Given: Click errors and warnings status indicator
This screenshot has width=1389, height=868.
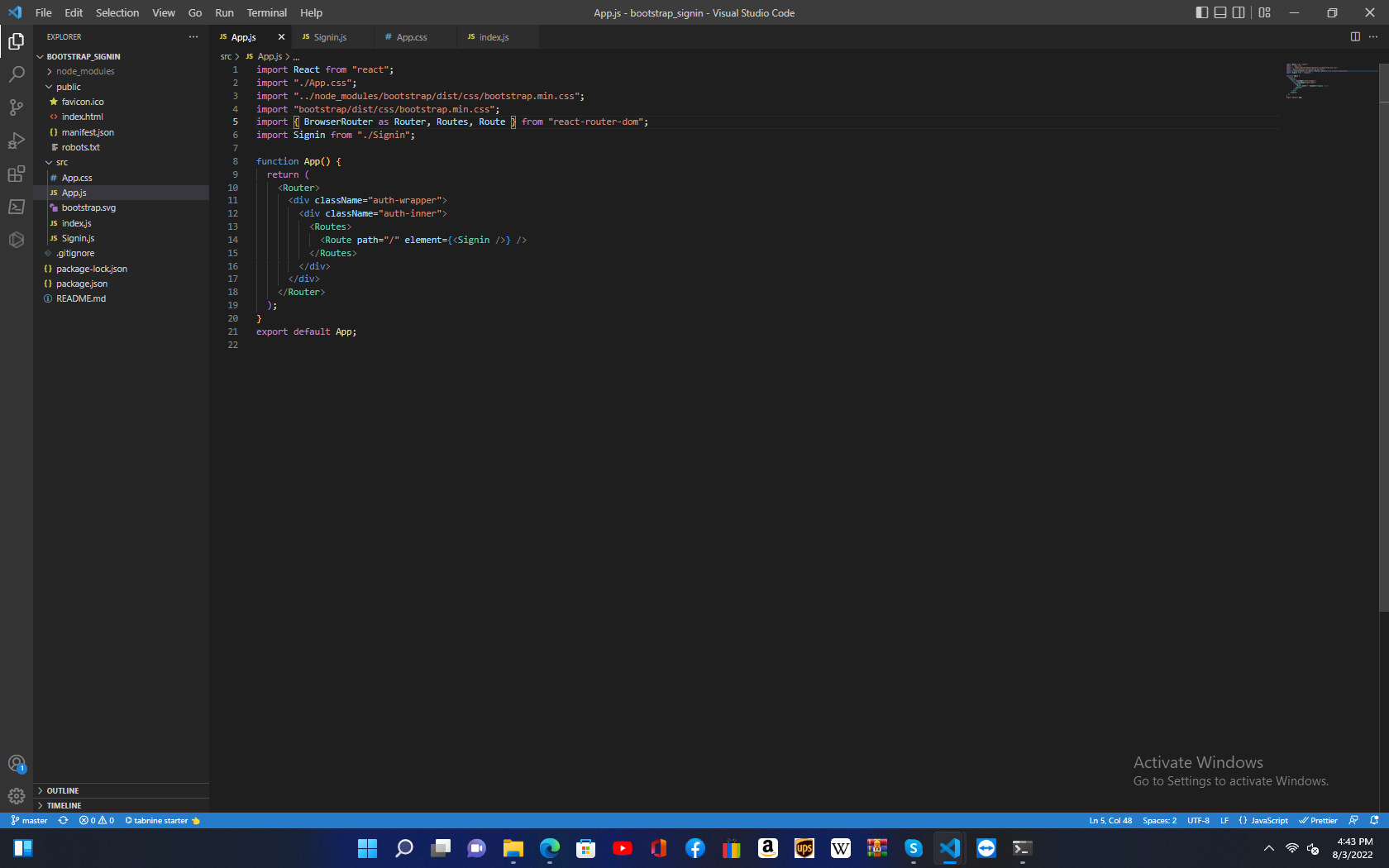Looking at the screenshot, I should 95,820.
